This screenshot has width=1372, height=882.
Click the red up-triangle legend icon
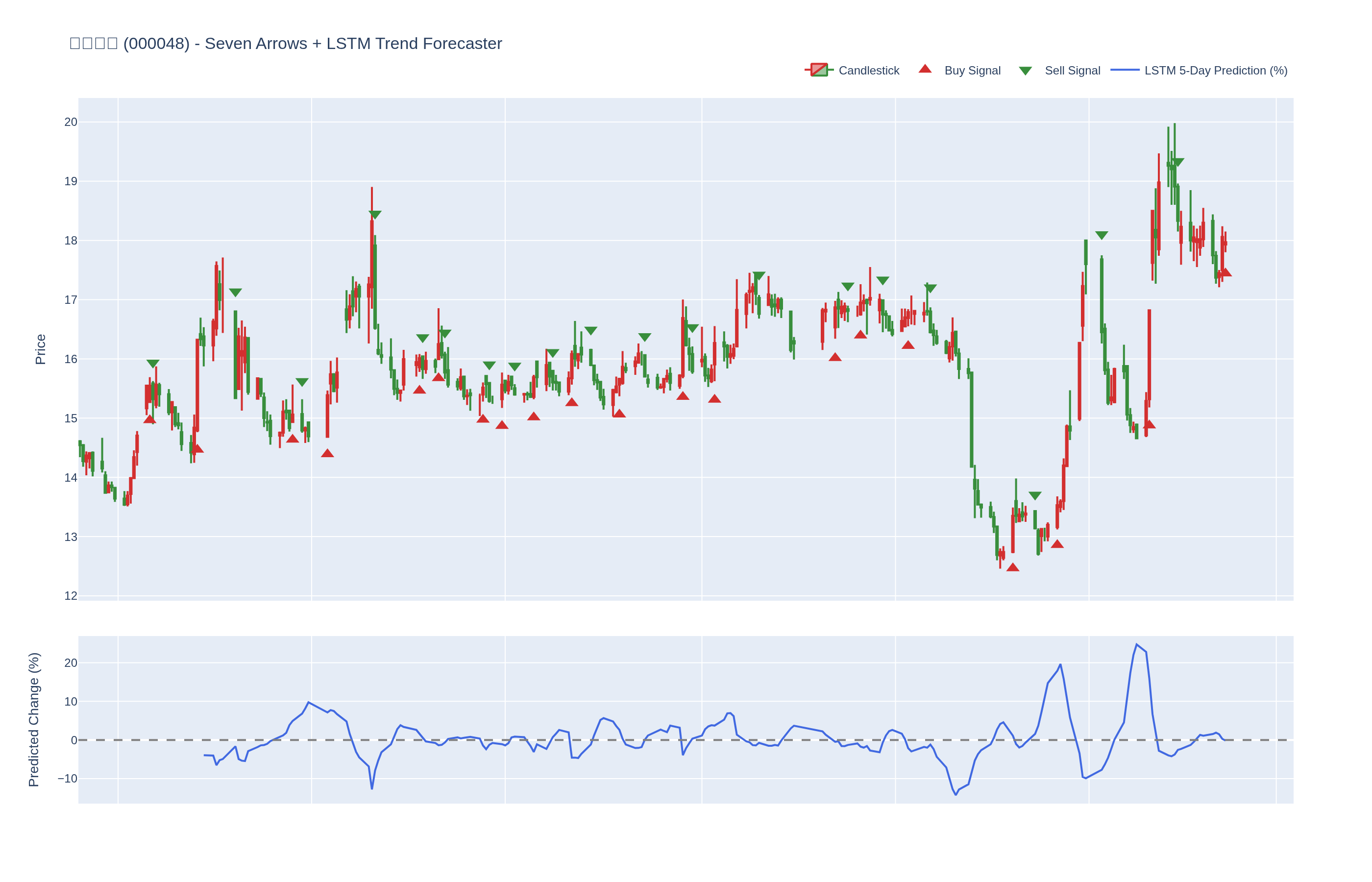click(x=925, y=69)
